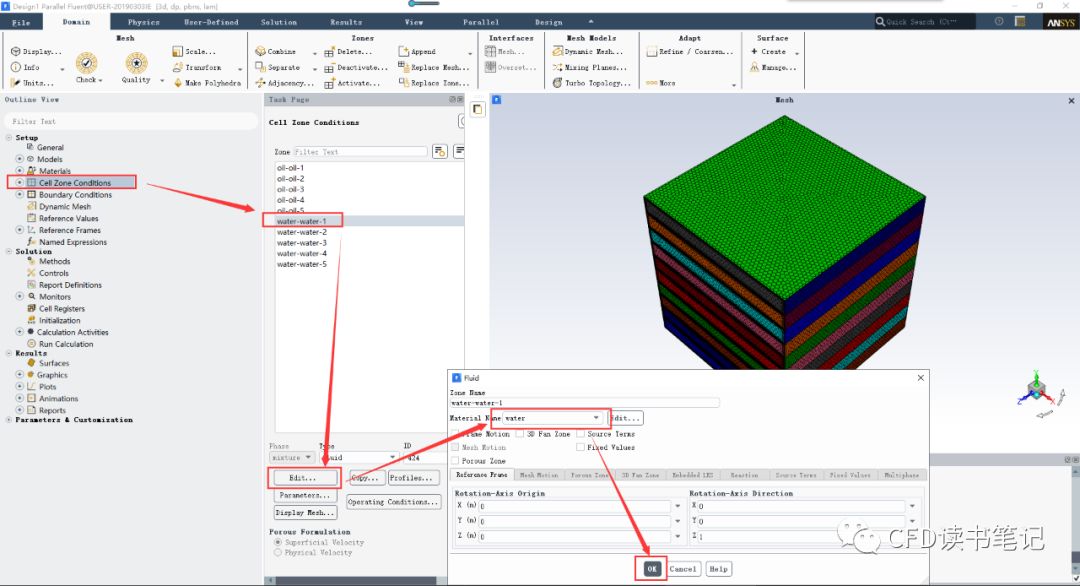Enable the 3D Fan Zone checkbox
This screenshot has width=1080, height=586.
tap(520, 434)
